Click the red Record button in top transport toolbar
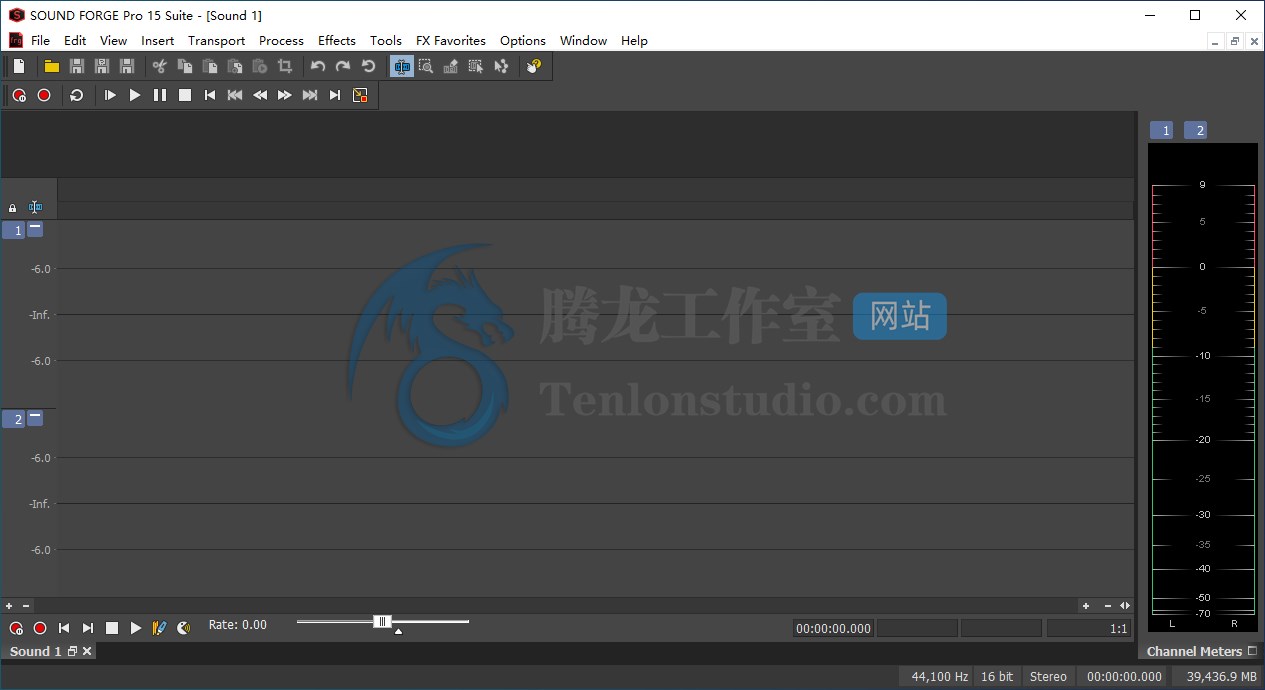Viewport: 1265px width, 690px height. 44,95
